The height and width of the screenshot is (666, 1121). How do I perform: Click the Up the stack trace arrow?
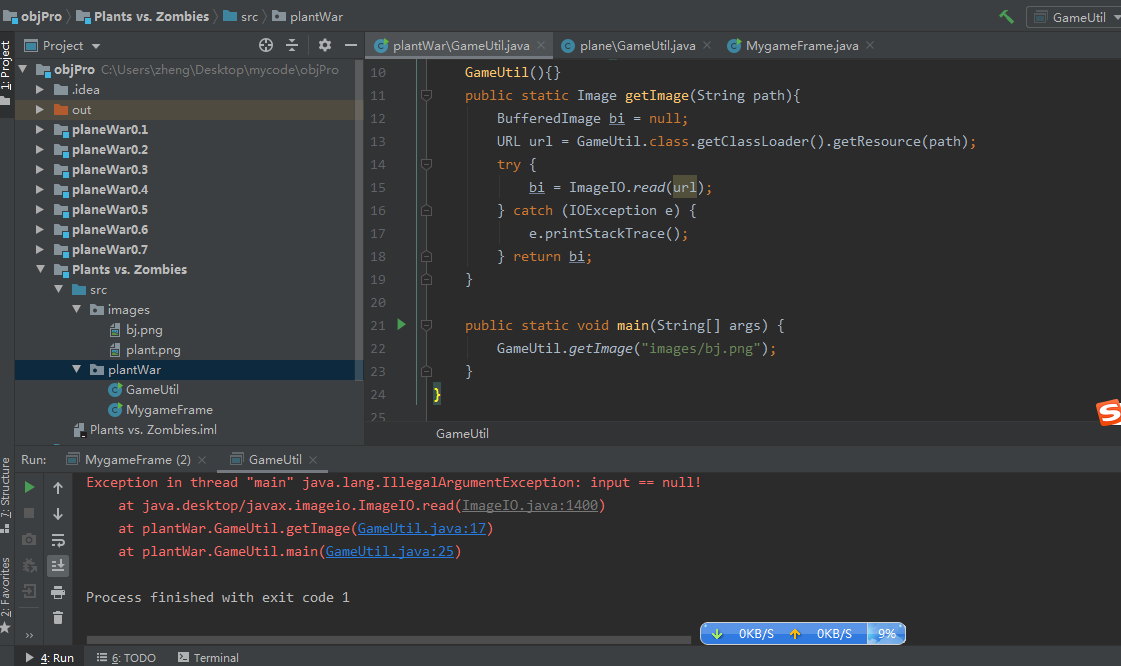pyautogui.click(x=58, y=488)
